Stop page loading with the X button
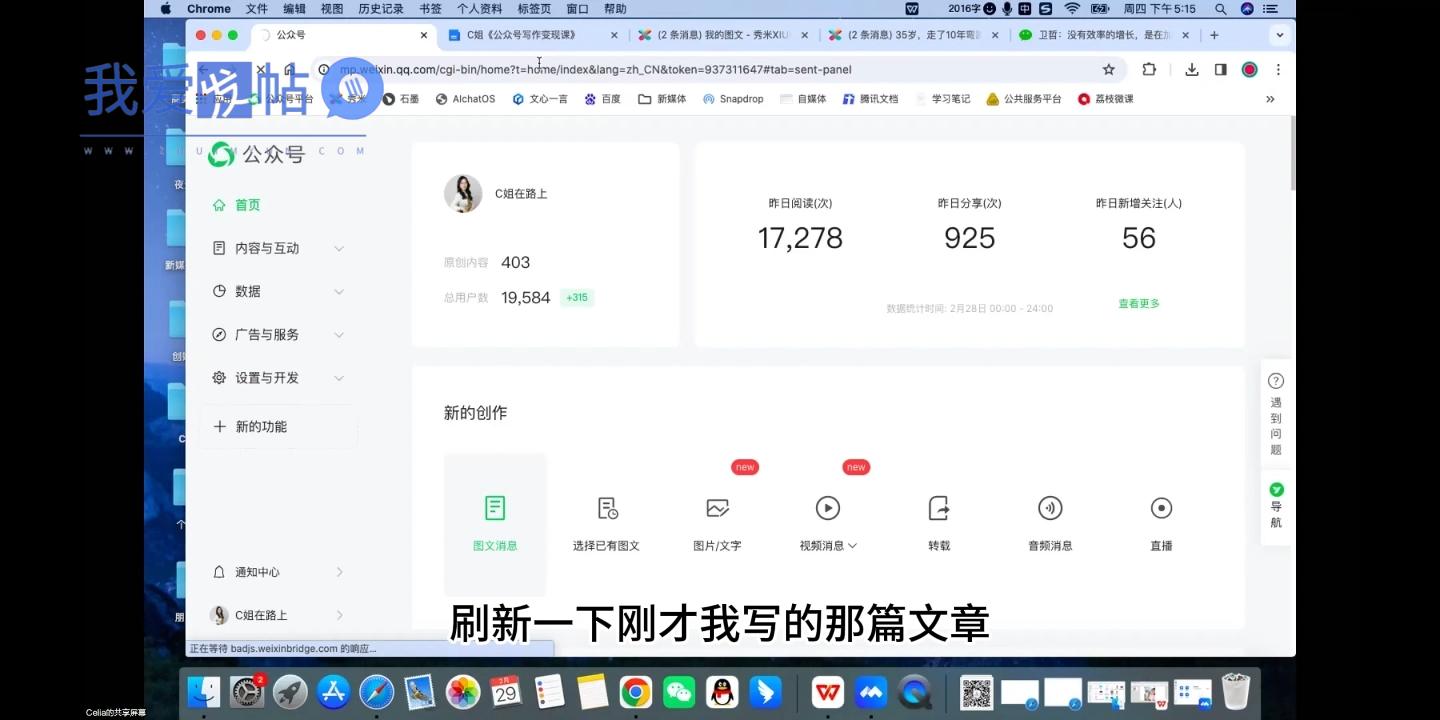 pos(261,70)
